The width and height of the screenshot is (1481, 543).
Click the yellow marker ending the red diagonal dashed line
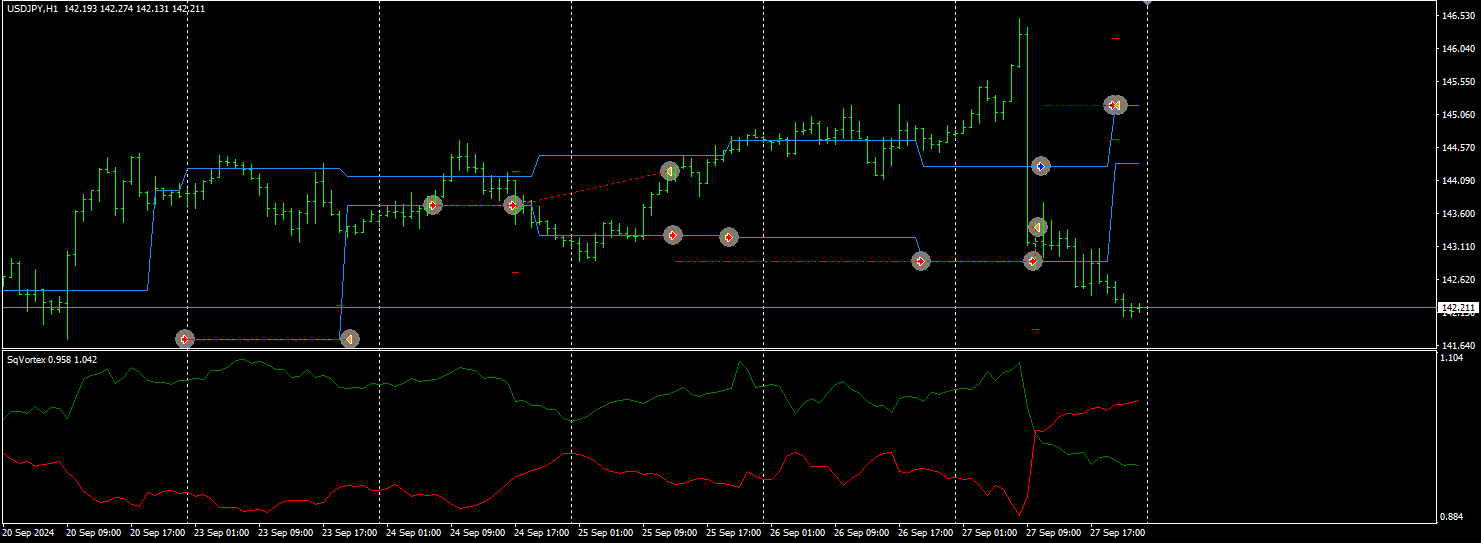[670, 171]
